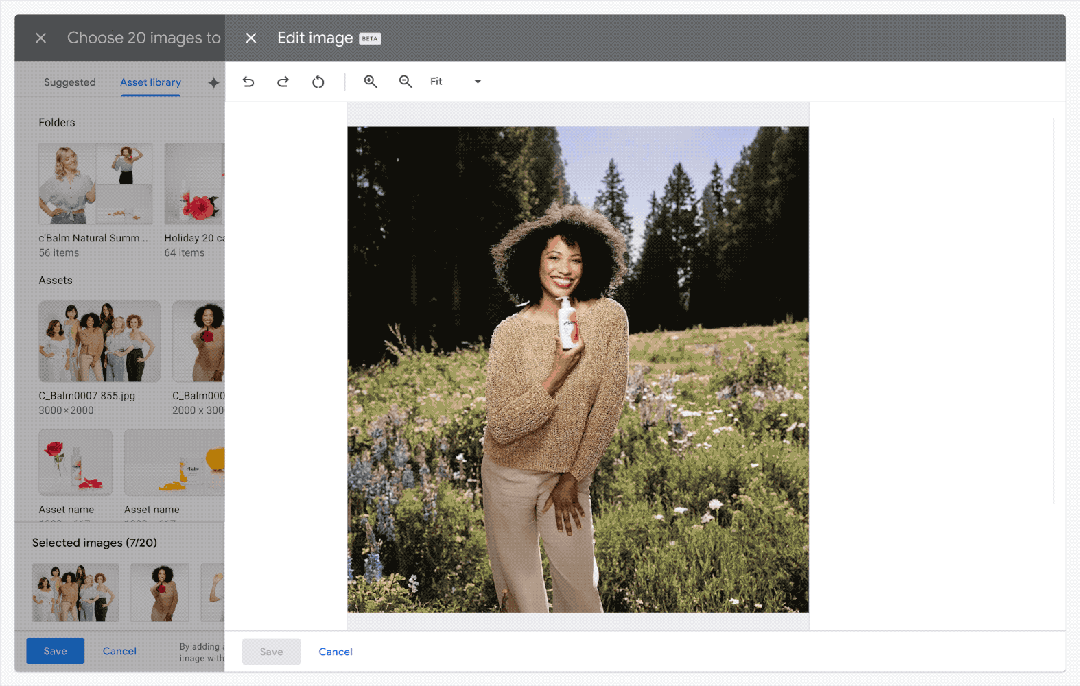
Task: Zoom out of the image
Action: pyautogui.click(x=405, y=81)
